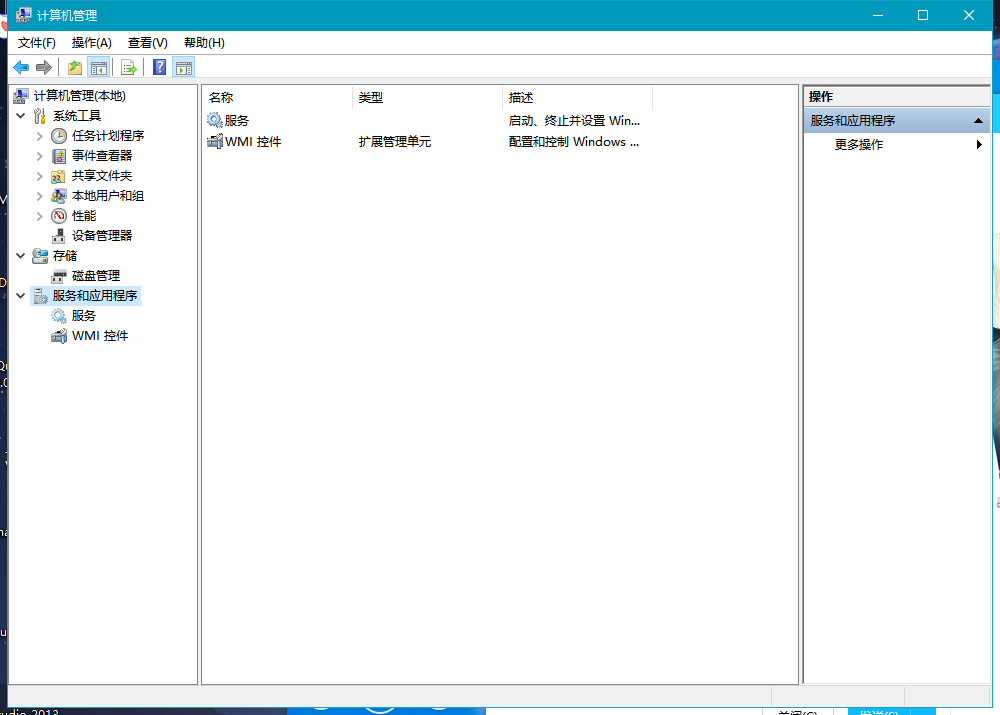Toggle the action pane show/hide icon
The width and height of the screenshot is (1000, 715).
(x=185, y=67)
